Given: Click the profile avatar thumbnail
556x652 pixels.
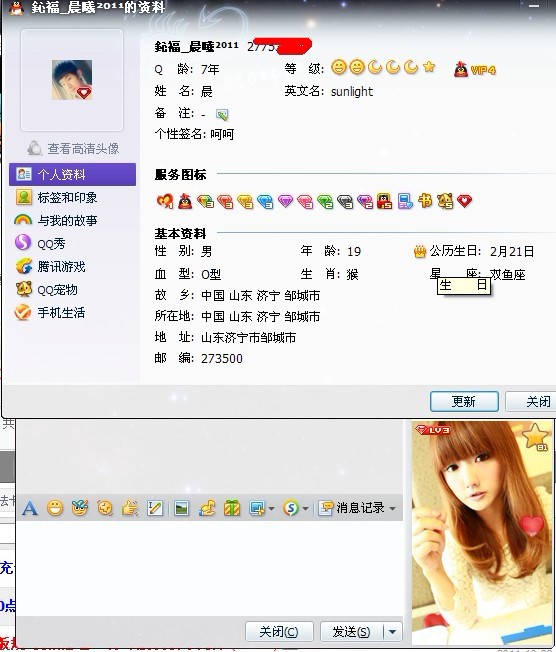Looking at the screenshot, I should [x=72, y=80].
